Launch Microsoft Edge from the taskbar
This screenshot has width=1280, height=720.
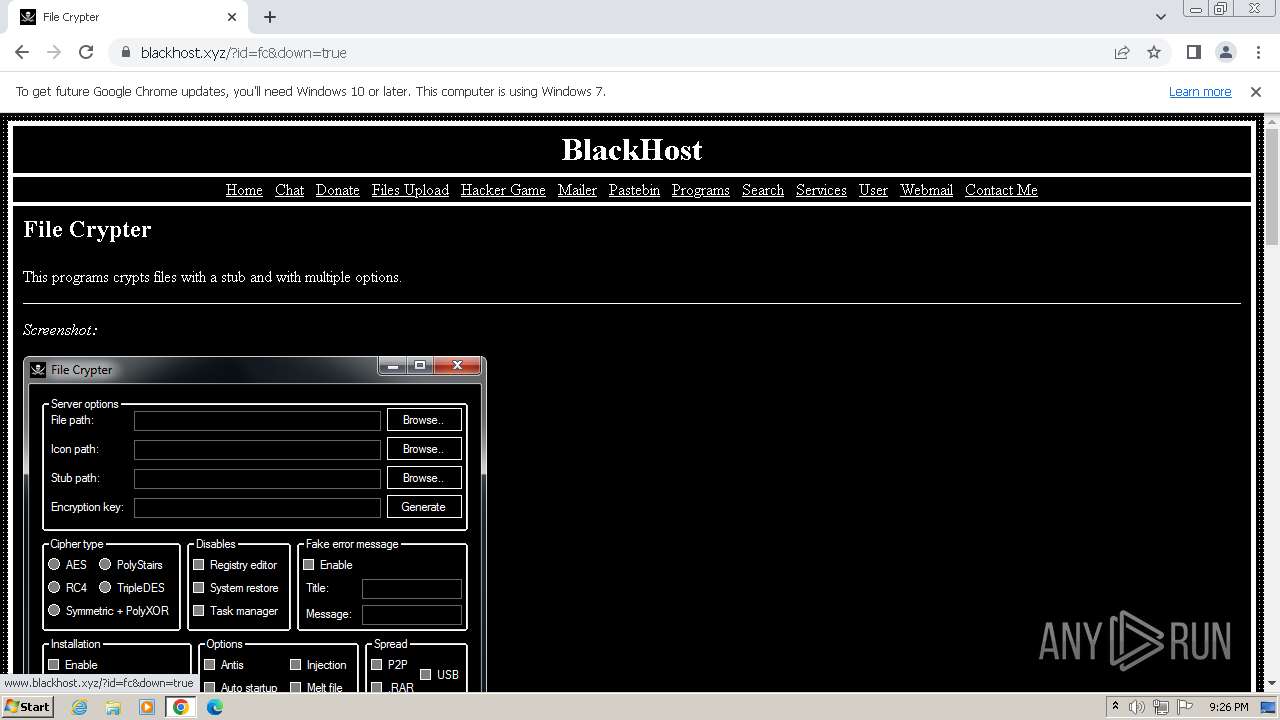tap(215, 707)
